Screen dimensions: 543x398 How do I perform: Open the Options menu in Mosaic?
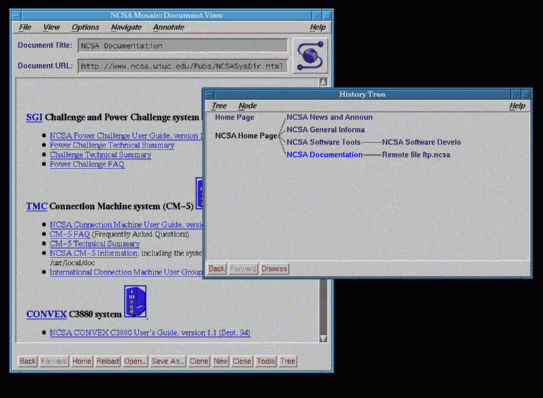point(85,27)
